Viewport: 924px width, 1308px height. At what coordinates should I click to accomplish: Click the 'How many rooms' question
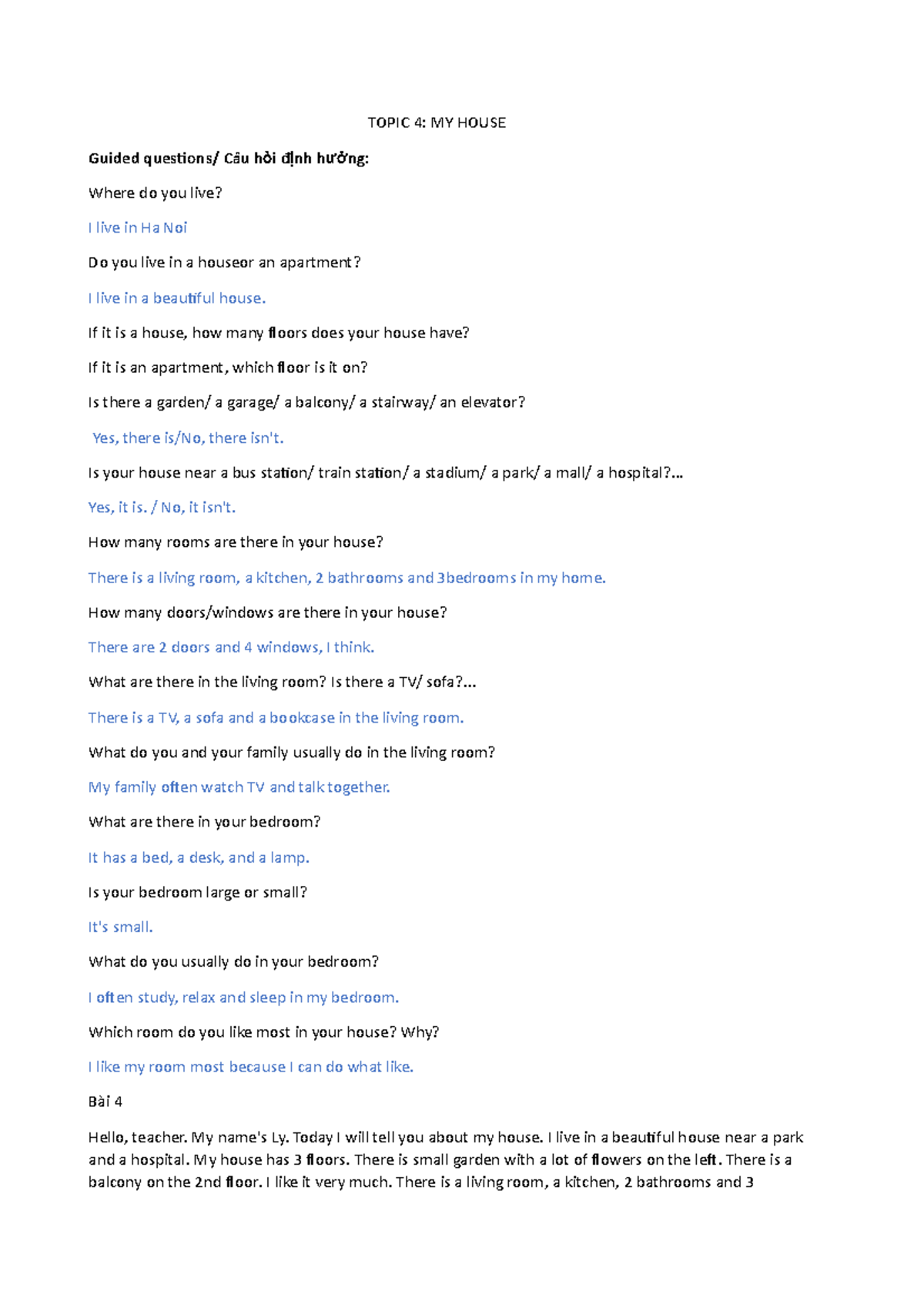click(236, 542)
